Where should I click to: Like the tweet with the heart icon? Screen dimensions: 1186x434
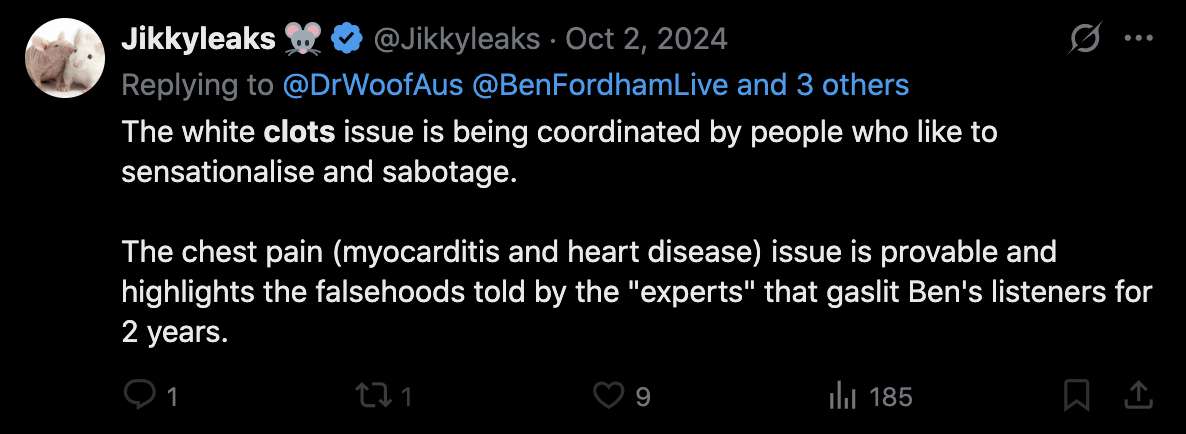click(x=608, y=396)
